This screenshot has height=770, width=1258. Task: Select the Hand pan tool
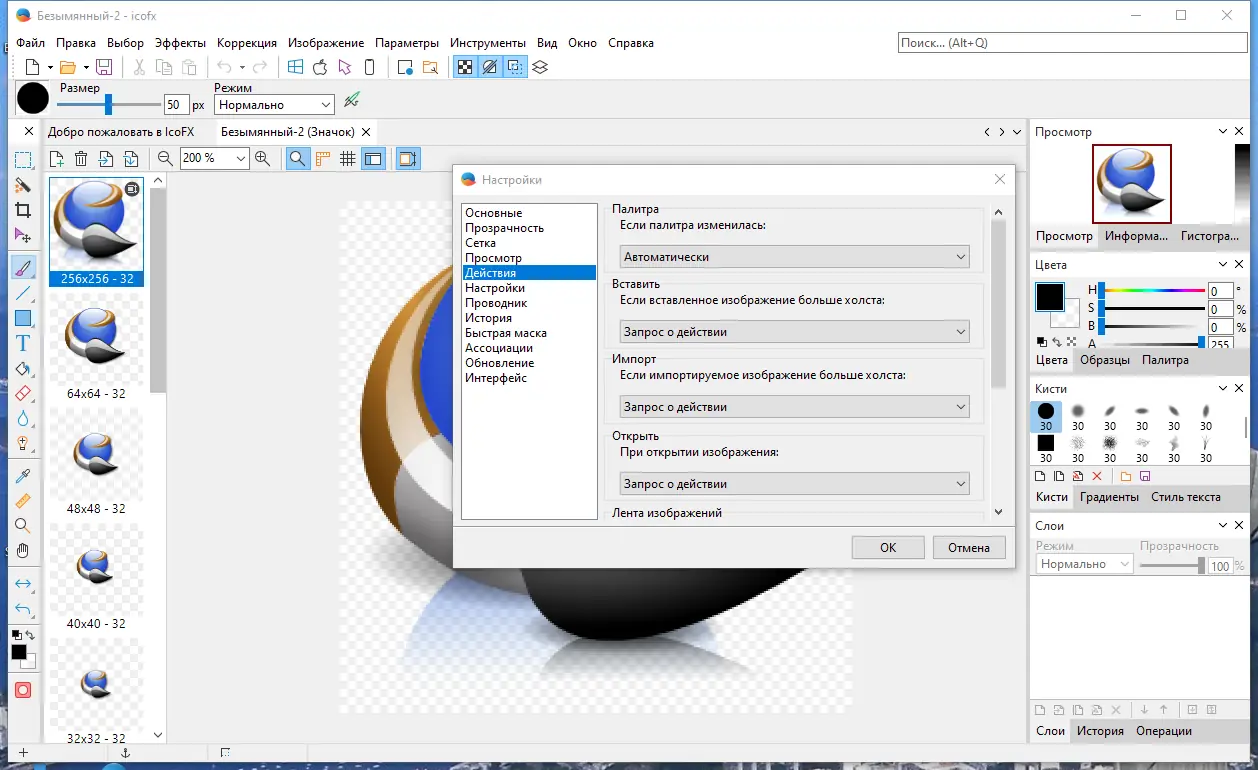coord(23,551)
